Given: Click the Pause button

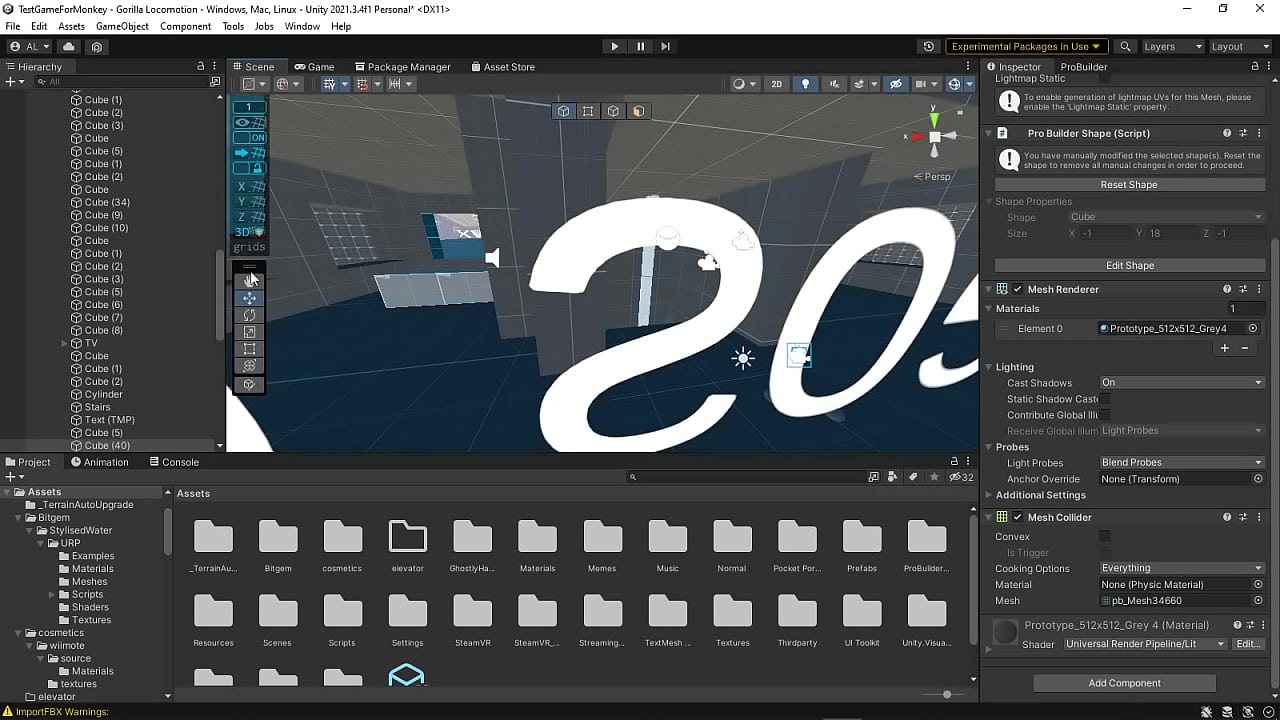Looking at the screenshot, I should point(640,46).
